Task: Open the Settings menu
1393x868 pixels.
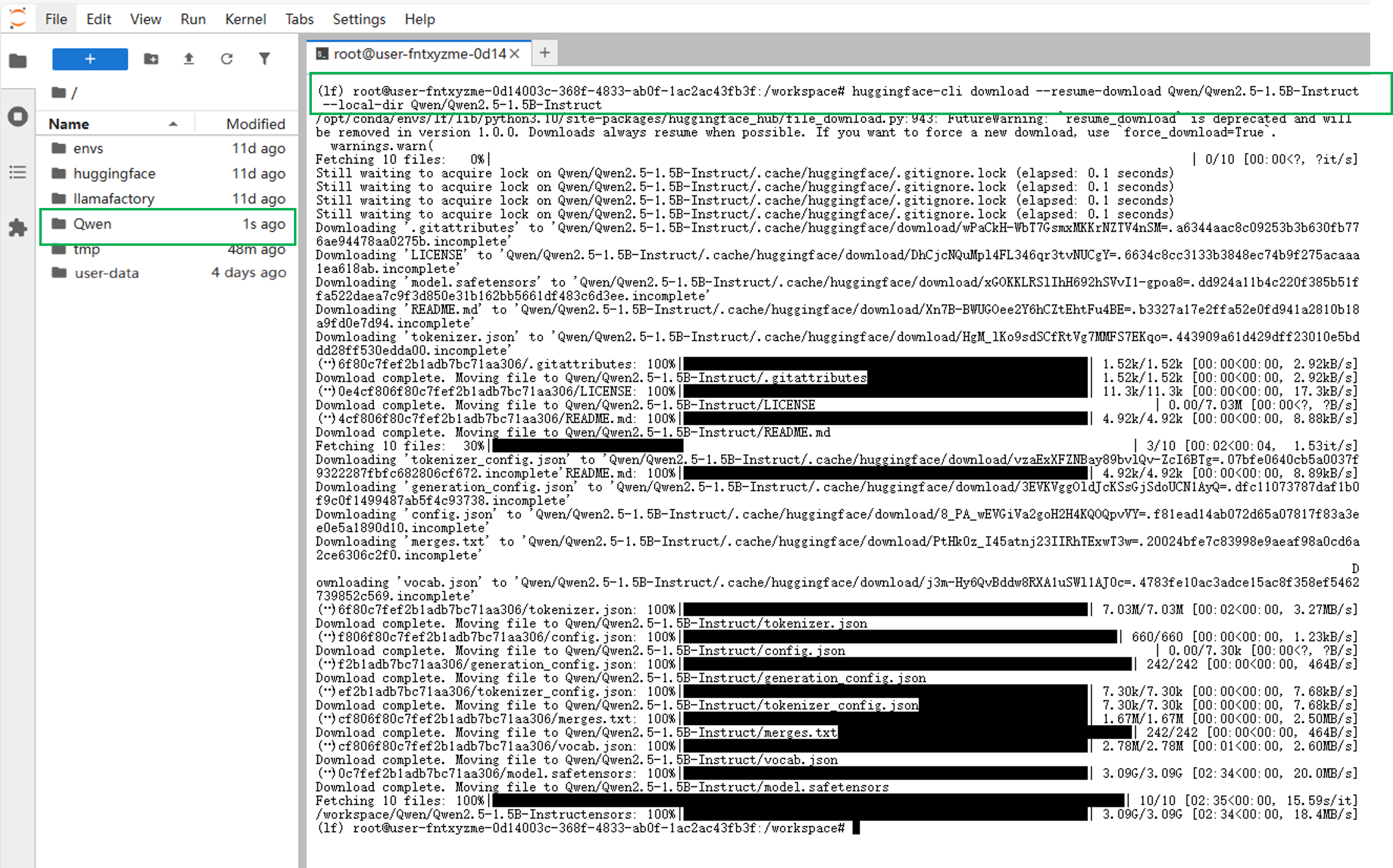Action: 359,19
